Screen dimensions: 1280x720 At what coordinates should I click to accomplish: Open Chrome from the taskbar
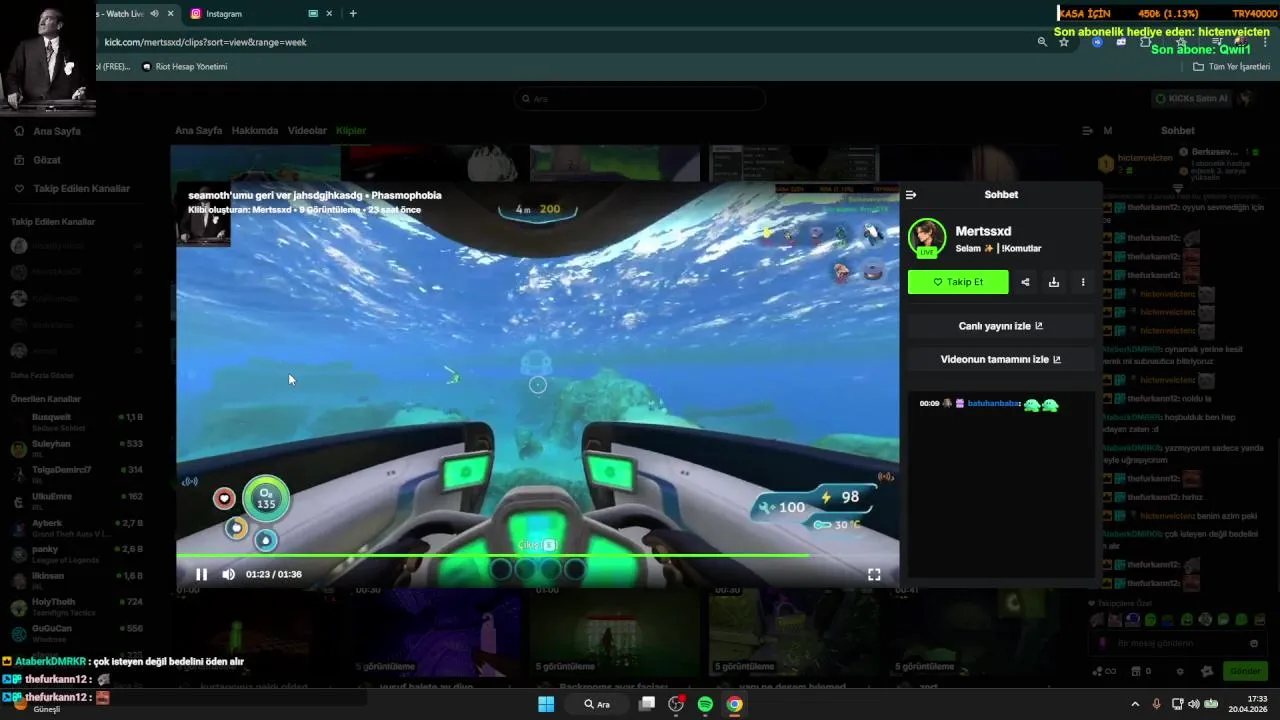coord(735,704)
